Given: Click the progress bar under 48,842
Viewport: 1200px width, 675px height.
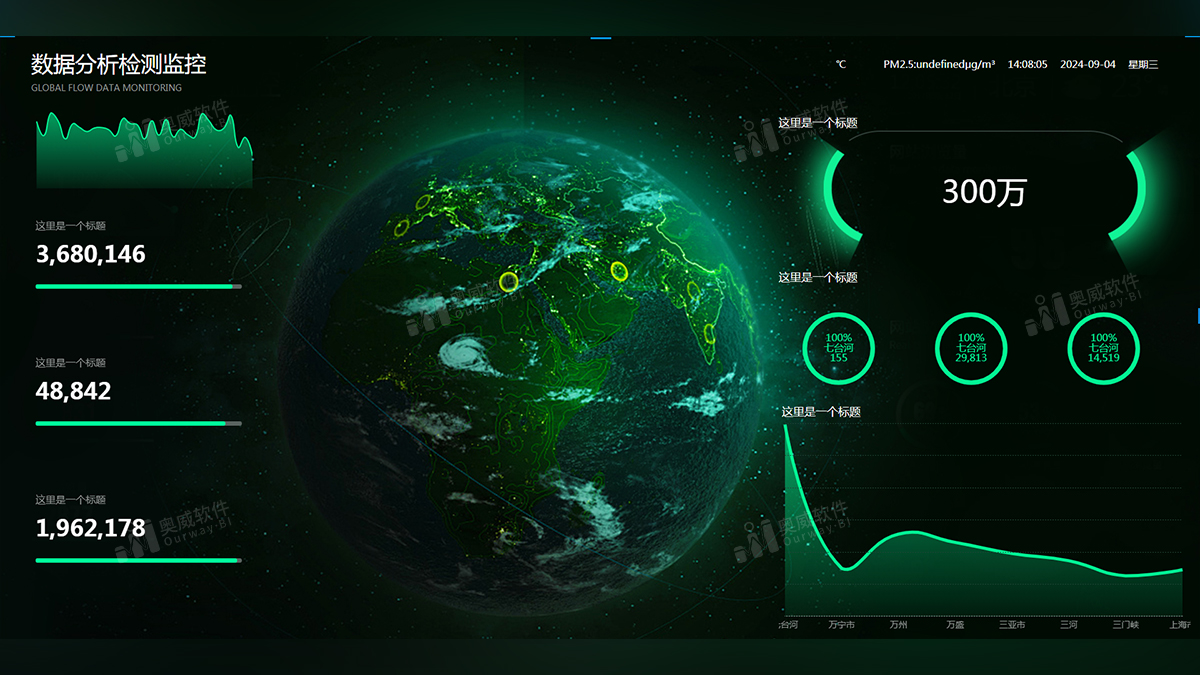Looking at the screenshot, I should coord(139,423).
